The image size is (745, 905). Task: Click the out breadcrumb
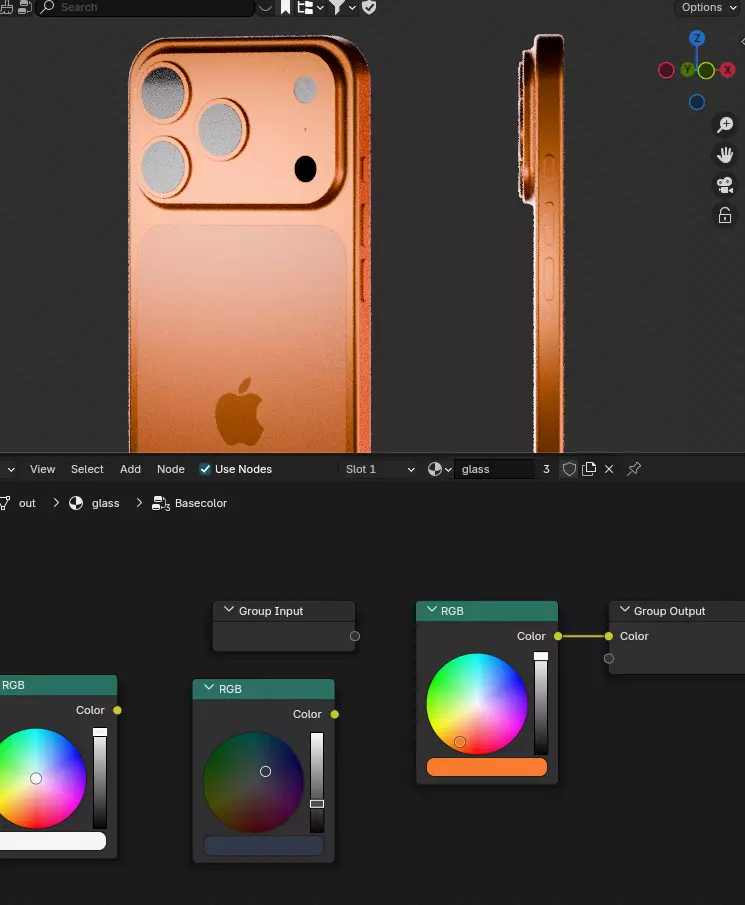(x=27, y=503)
